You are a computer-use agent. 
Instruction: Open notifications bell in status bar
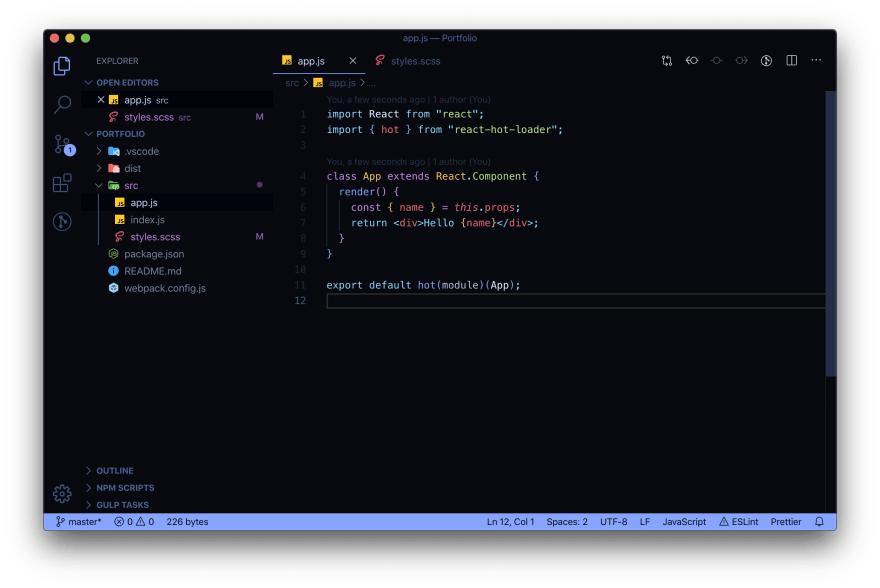[819, 522]
